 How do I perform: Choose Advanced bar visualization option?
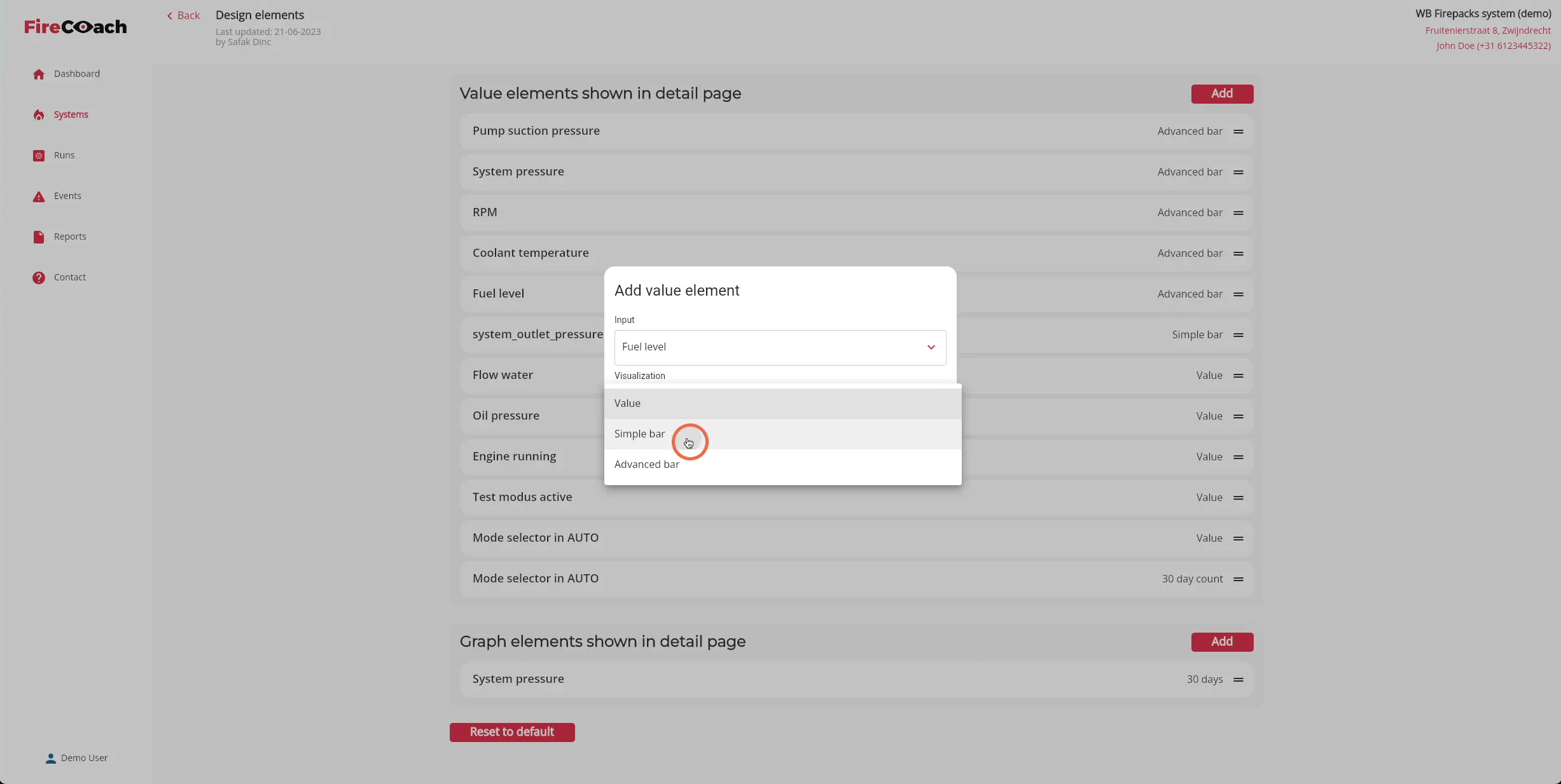782,465
